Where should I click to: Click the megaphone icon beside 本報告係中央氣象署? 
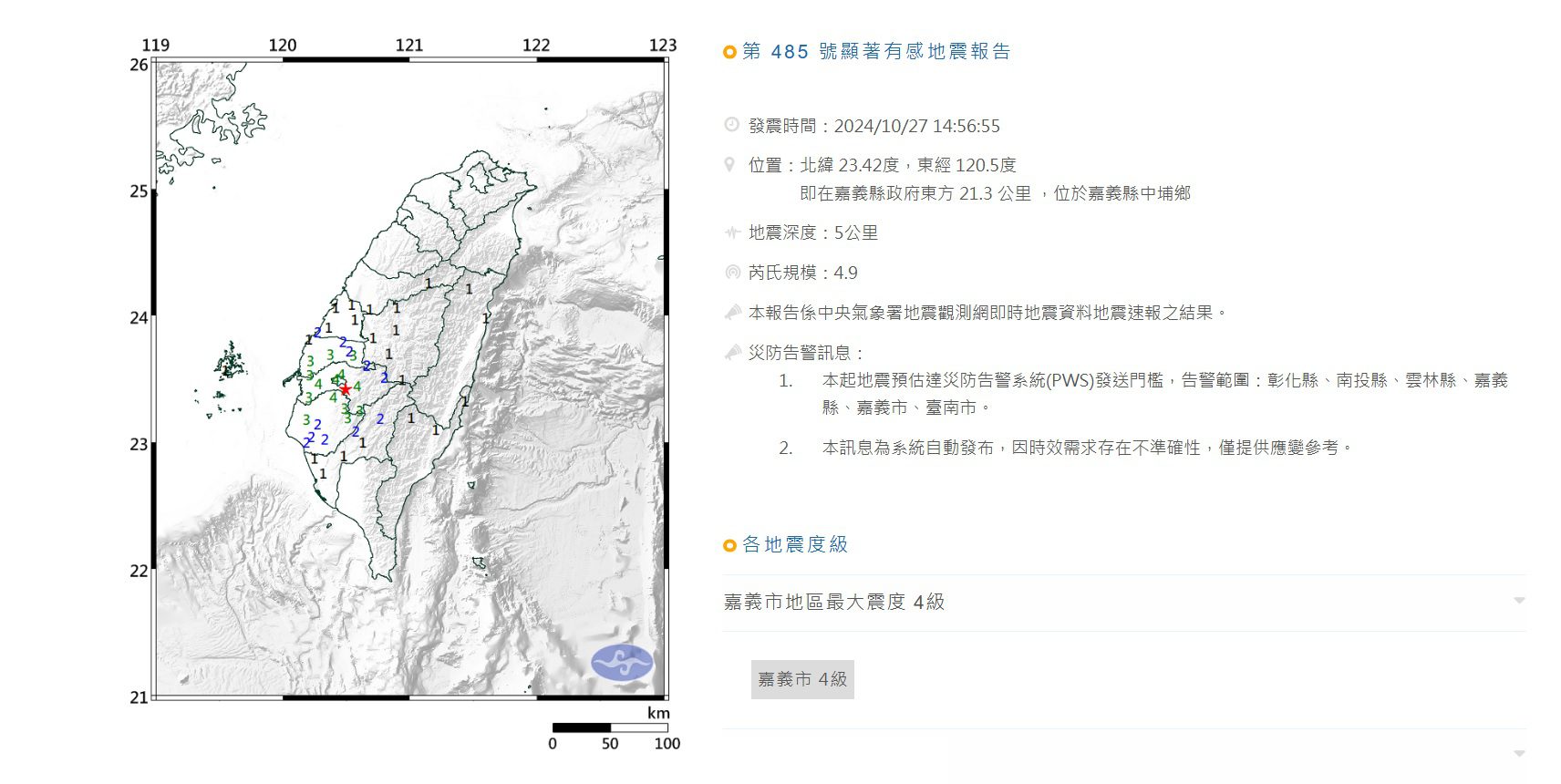[x=732, y=312]
